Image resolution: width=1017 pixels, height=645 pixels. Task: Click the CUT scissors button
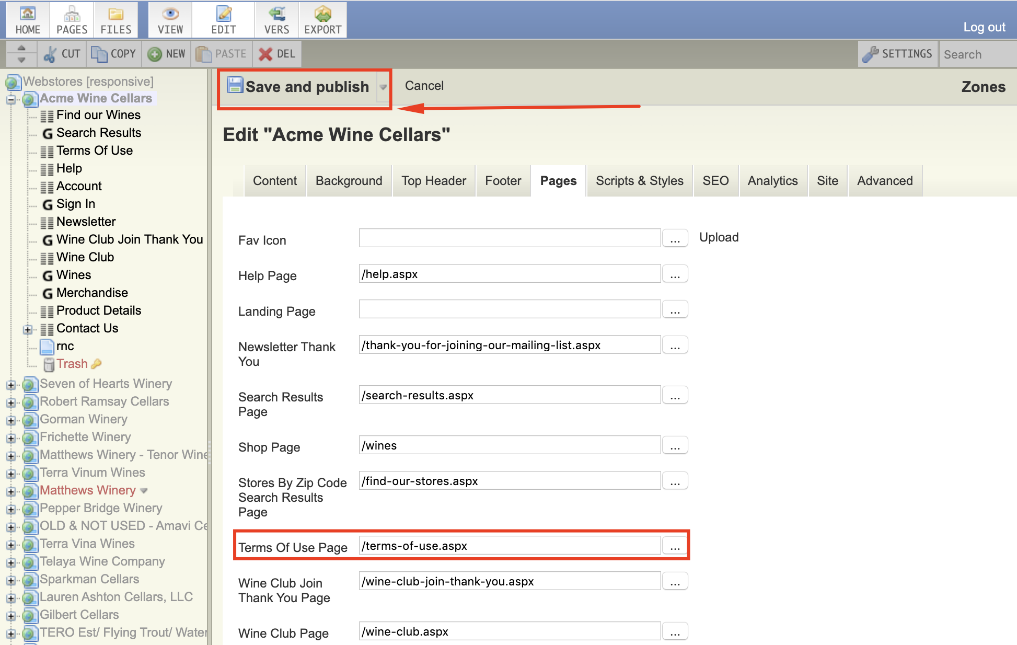[x=62, y=54]
